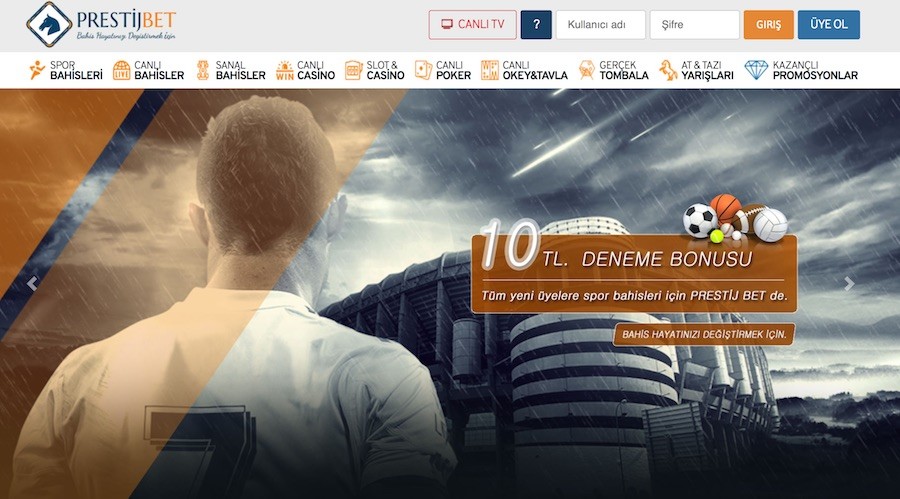Click the Gerçek Tombala icon
Viewport: 900px width, 499px height.
586,70
